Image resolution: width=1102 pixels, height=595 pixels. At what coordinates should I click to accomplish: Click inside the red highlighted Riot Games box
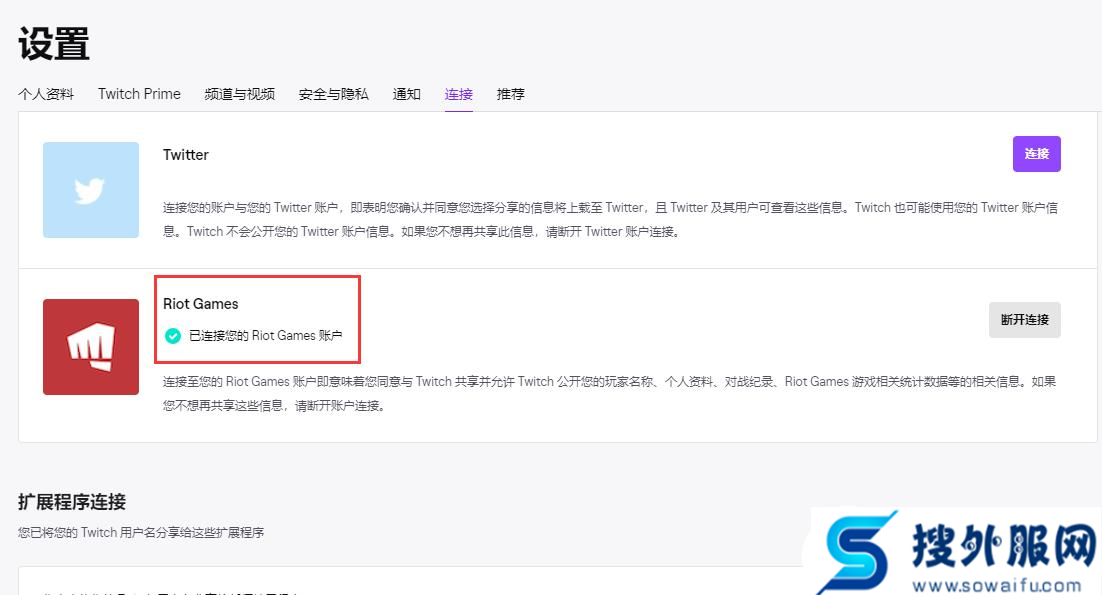258,320
